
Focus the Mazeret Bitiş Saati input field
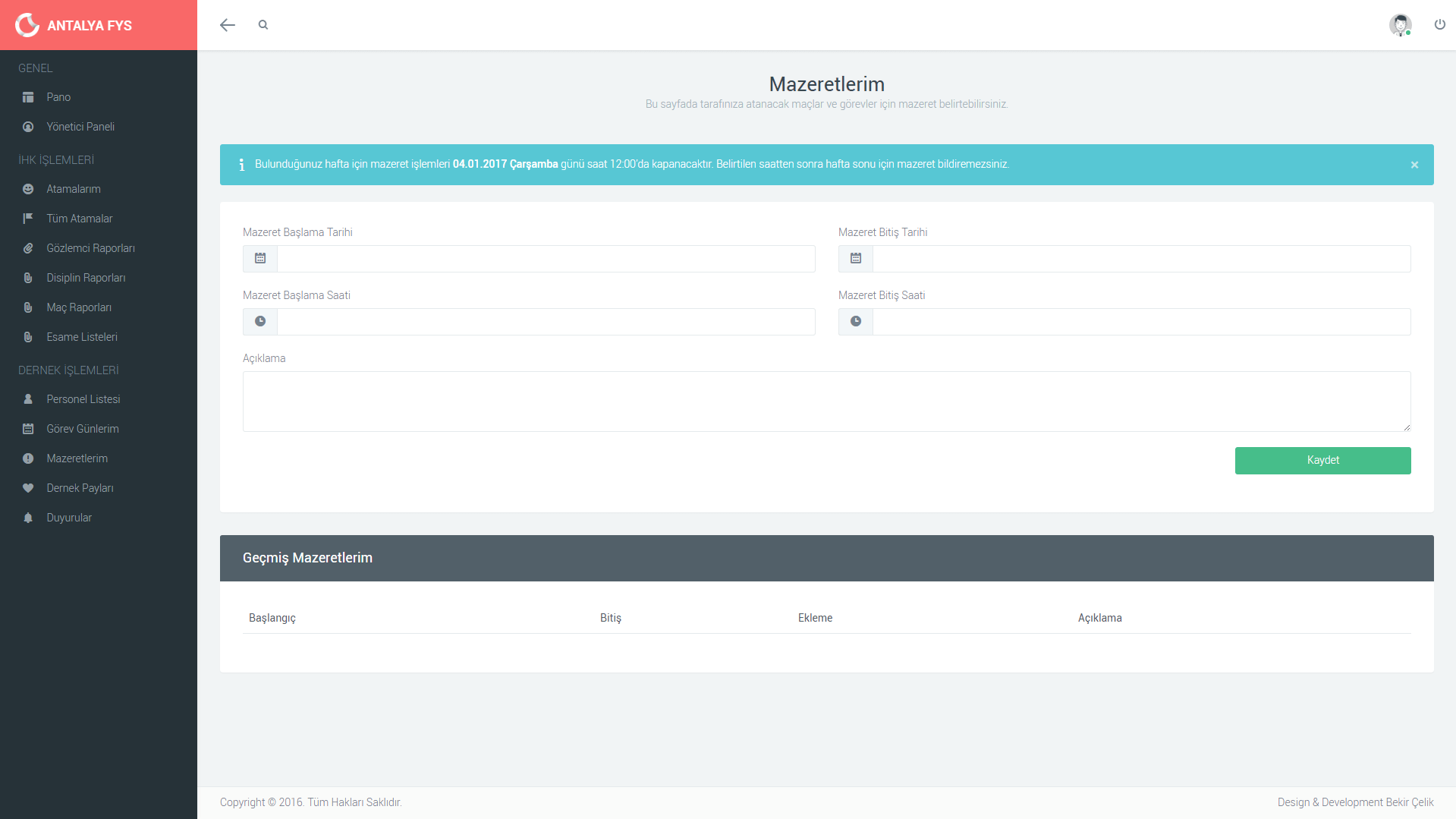(x=1141, y=322)
